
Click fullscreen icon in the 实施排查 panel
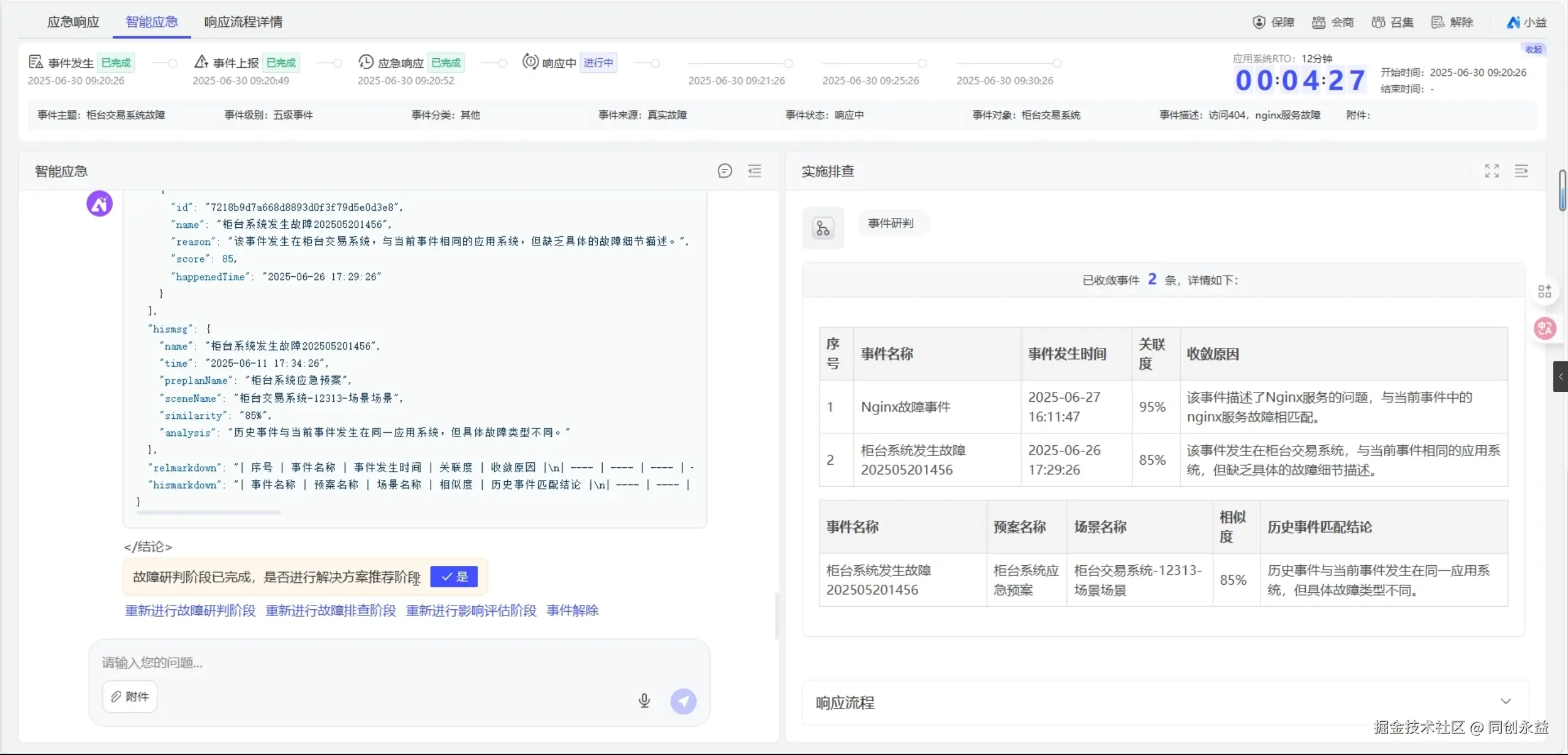pyautogui.click(x=1491, y=171)
